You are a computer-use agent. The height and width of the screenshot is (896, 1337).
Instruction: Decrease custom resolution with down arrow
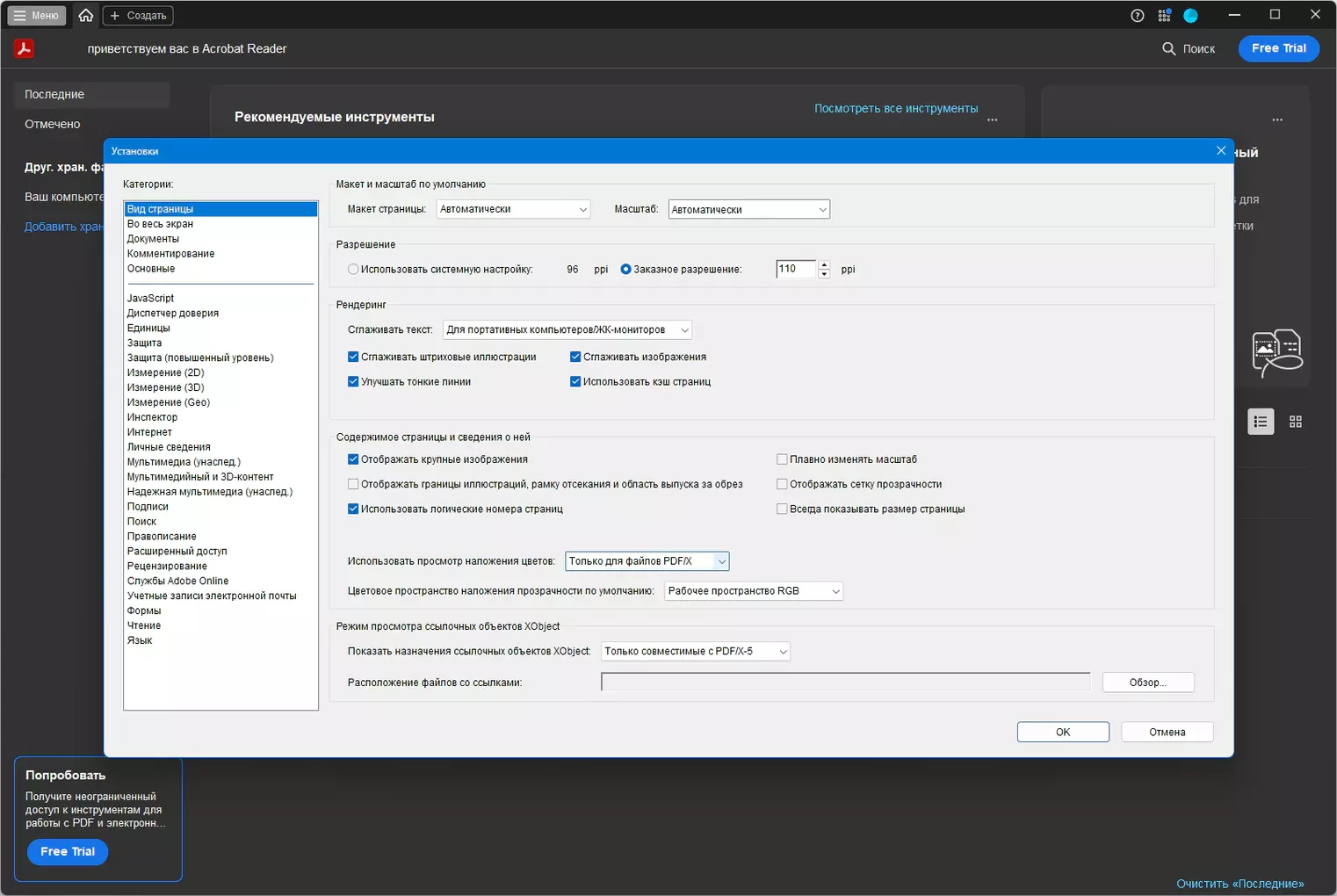824,274
